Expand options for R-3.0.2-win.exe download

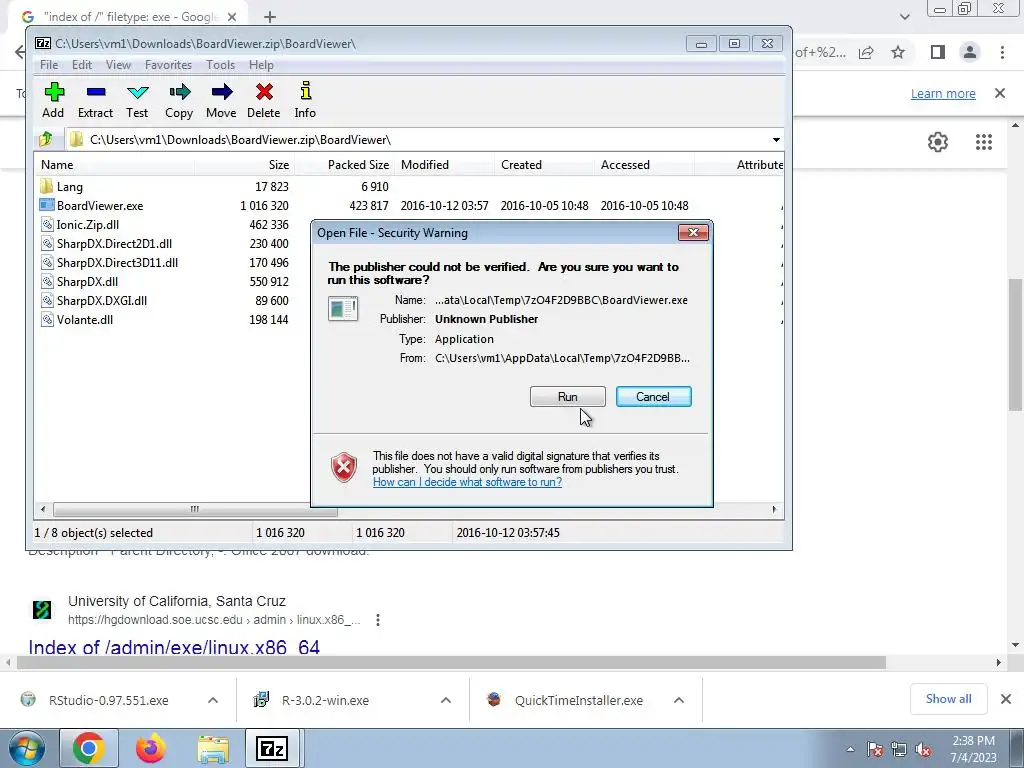(446, 700)
